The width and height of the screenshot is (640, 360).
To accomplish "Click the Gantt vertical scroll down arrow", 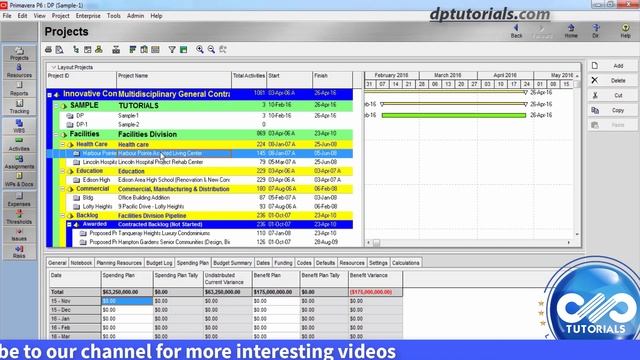I will coord(577,234).
